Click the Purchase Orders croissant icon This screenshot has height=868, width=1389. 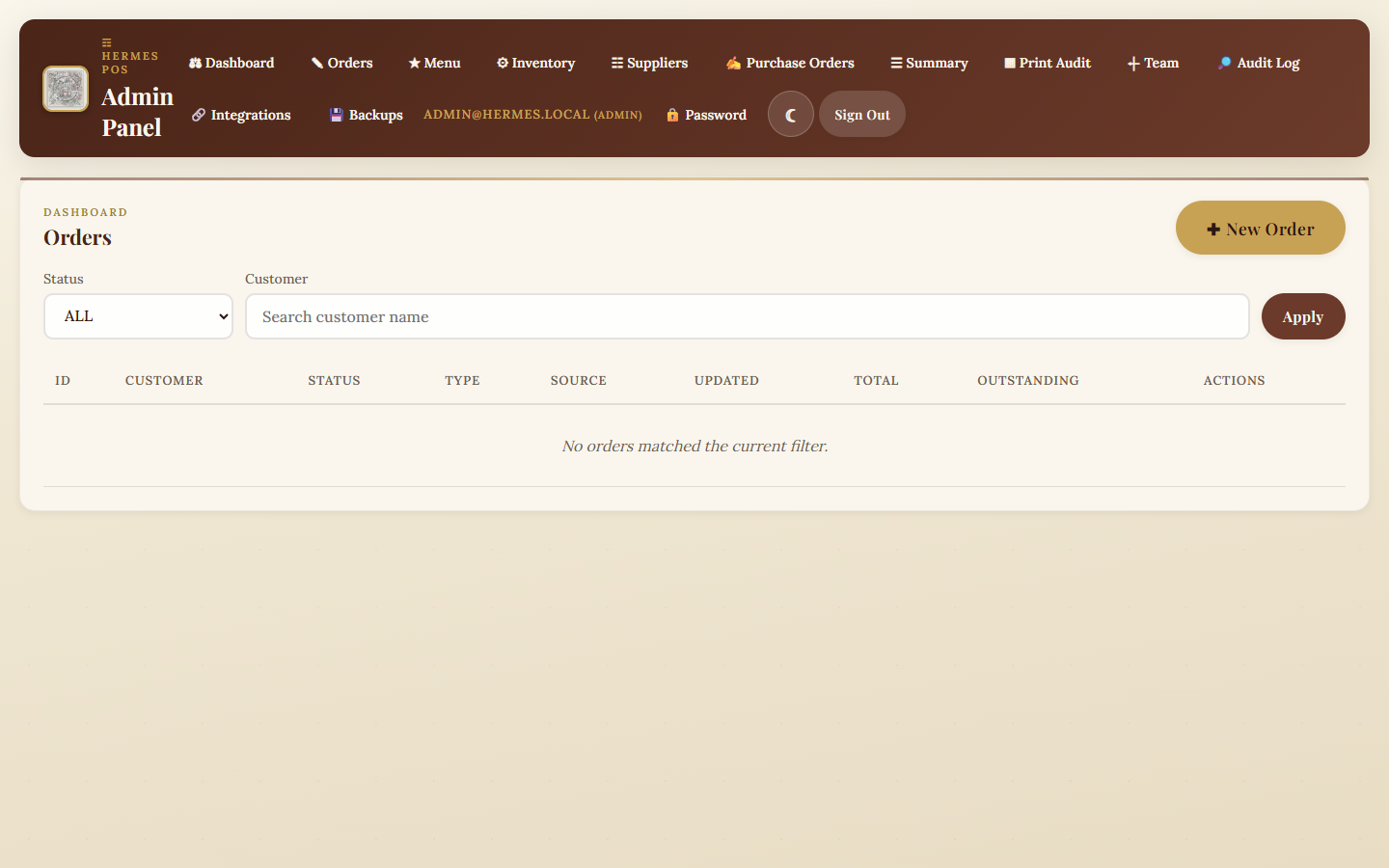click(734, 62)
